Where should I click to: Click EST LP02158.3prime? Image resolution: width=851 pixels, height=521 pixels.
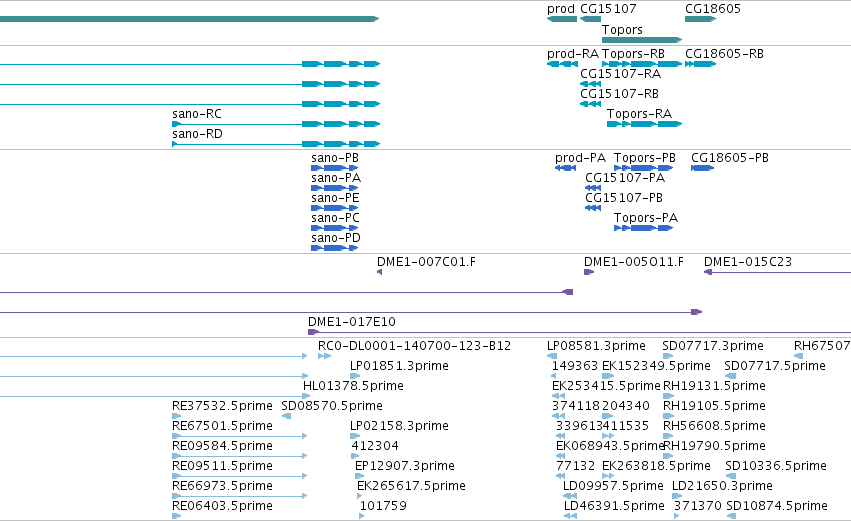click(355, 437)
